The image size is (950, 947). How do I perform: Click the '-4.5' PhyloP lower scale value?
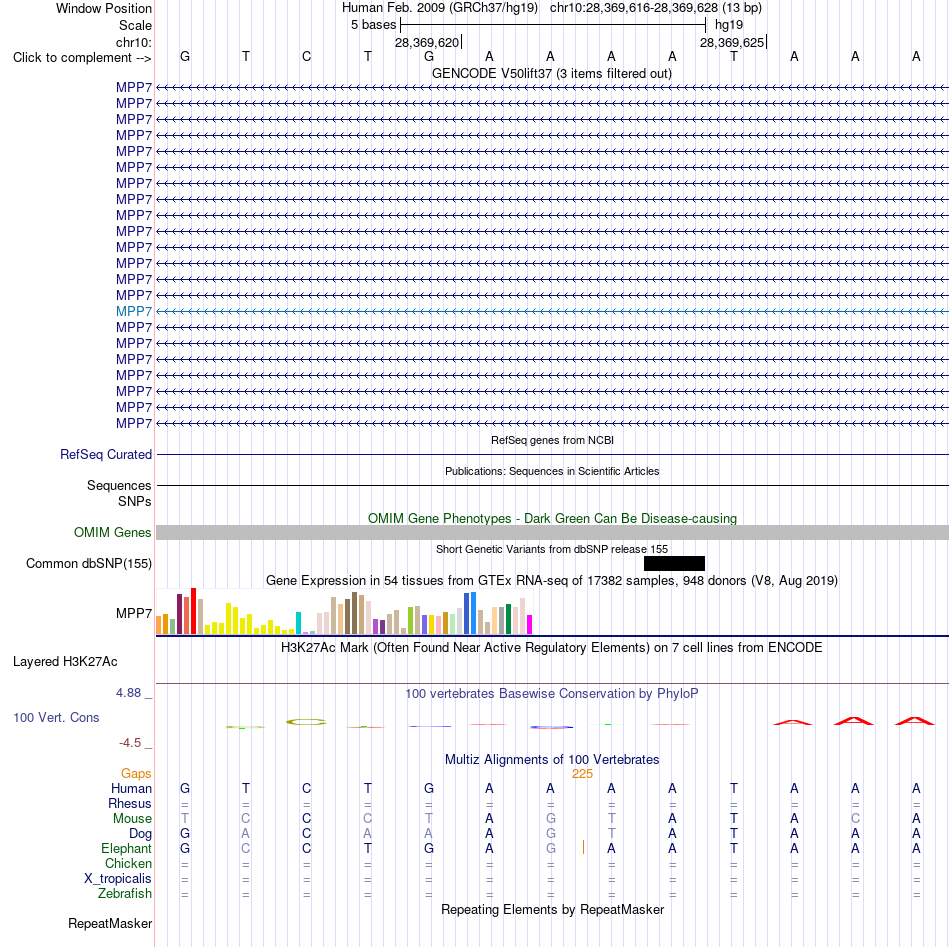[x=130, y=743]
